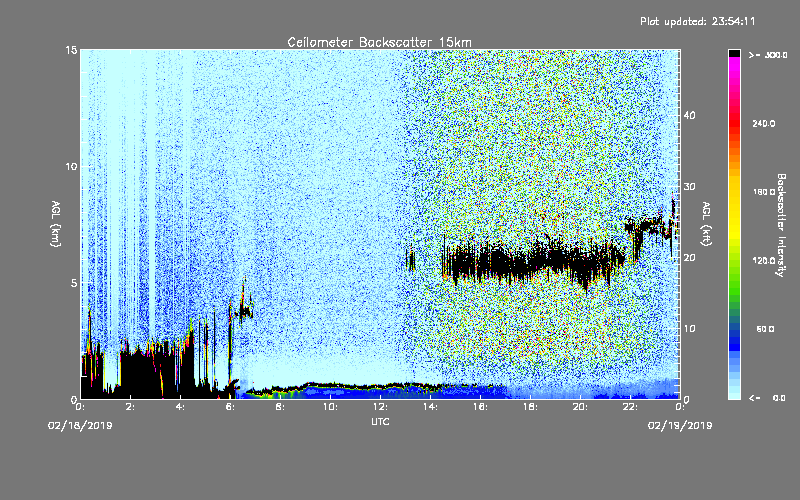Click the 'AGL (km)' axis label
Screen dimensions: 800x500
[56, 223]
